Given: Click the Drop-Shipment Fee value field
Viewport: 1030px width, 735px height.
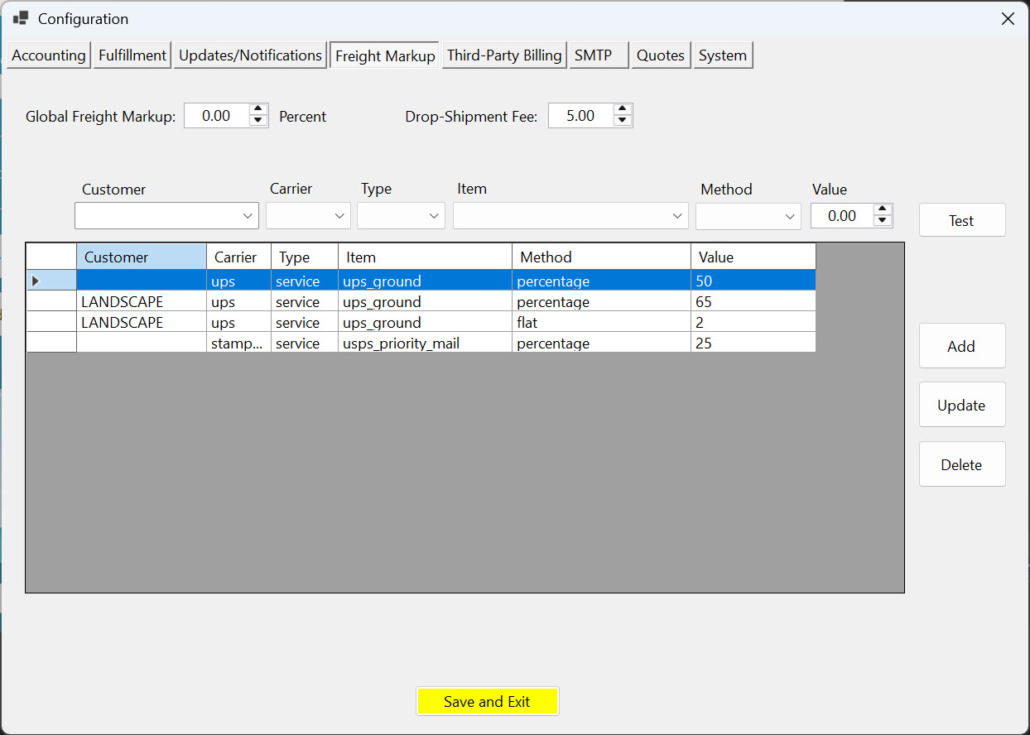Looking at the screenshot, I should pyautogui.click(x=581, y=116).
